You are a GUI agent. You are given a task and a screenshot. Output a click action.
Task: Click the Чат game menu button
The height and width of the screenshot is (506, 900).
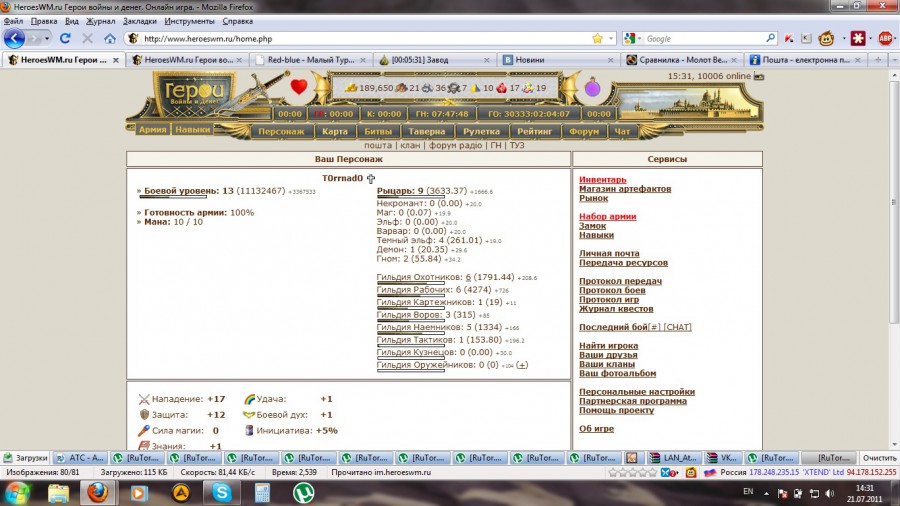pyautogui.click(x=622, y=131)
